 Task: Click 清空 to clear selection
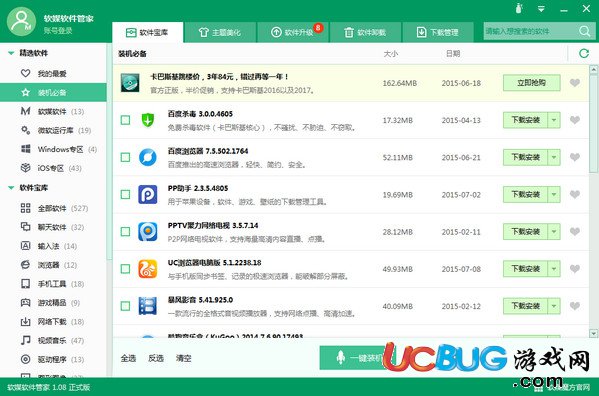(183, 358)
